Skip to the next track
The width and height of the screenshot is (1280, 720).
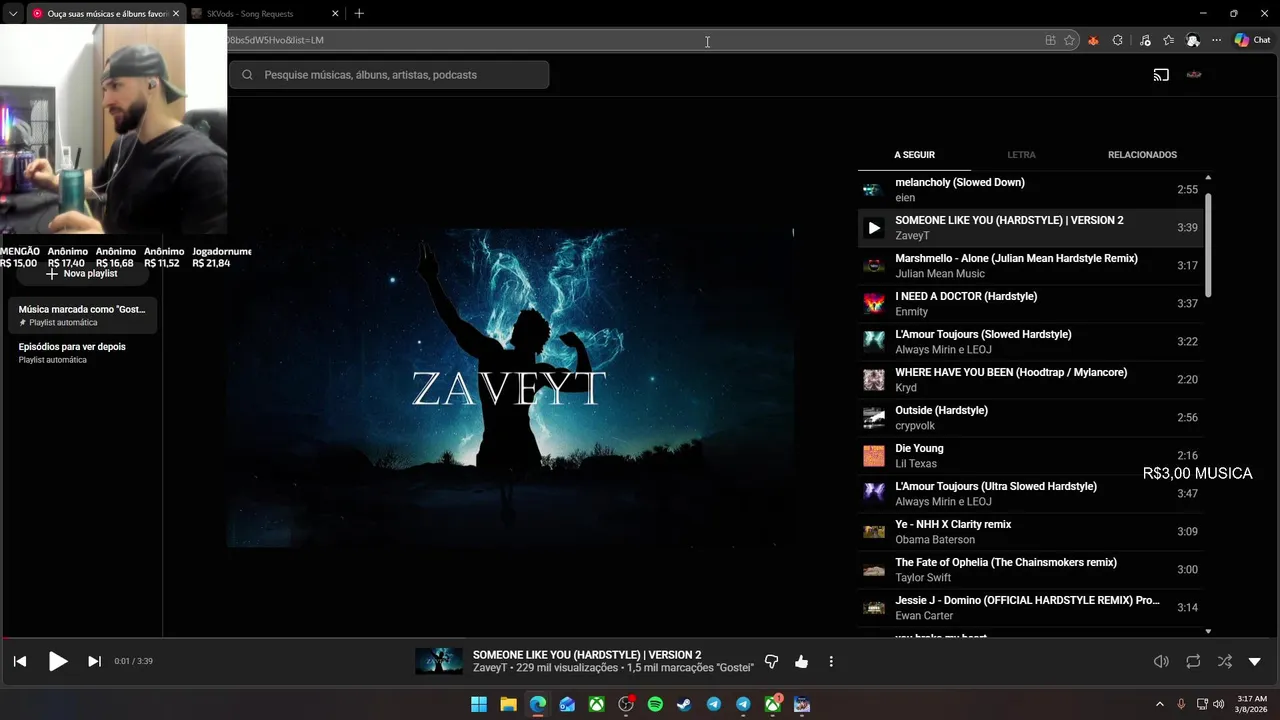click(94, 661)
